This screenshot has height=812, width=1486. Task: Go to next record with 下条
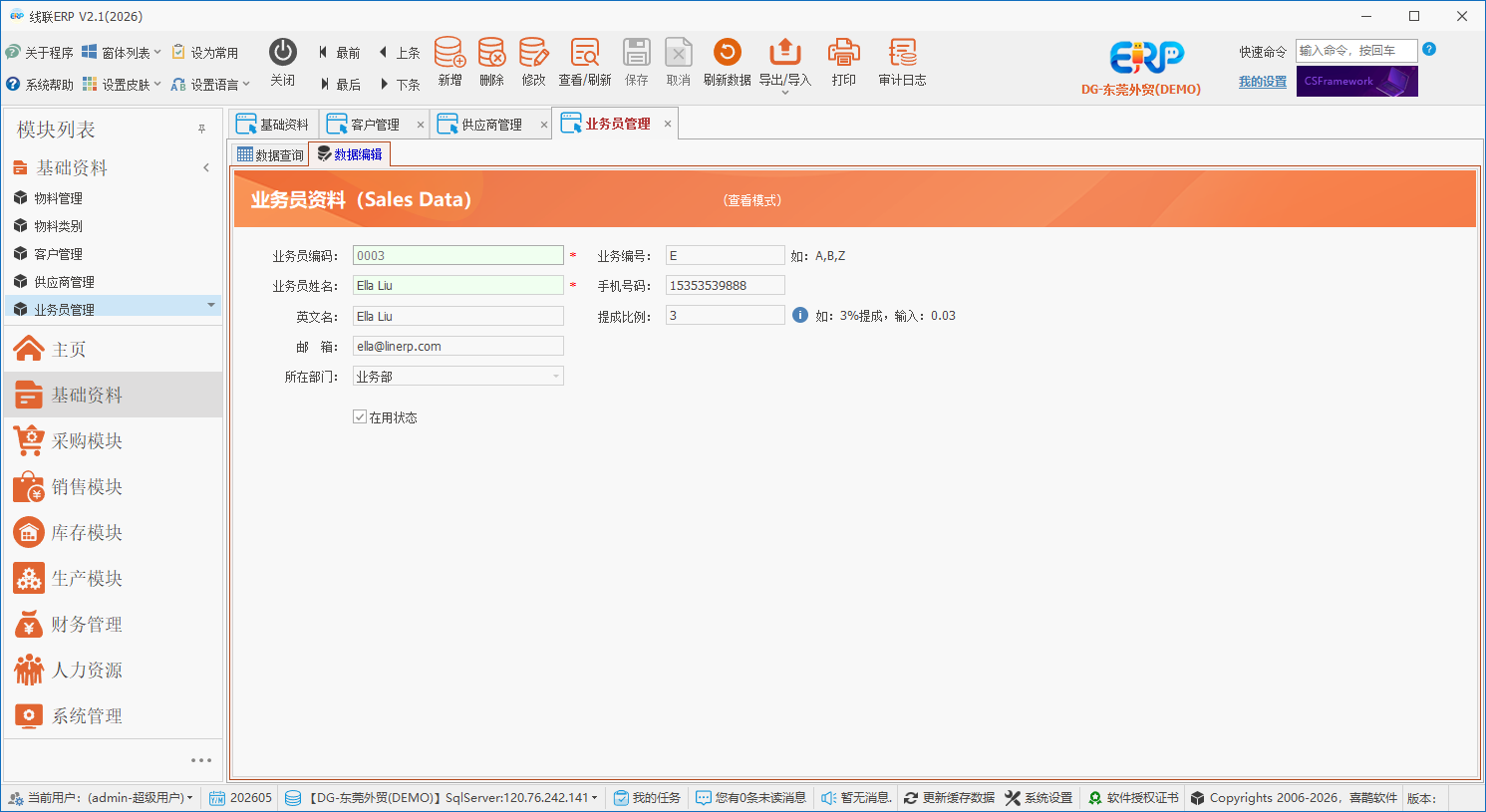[400, 85]
